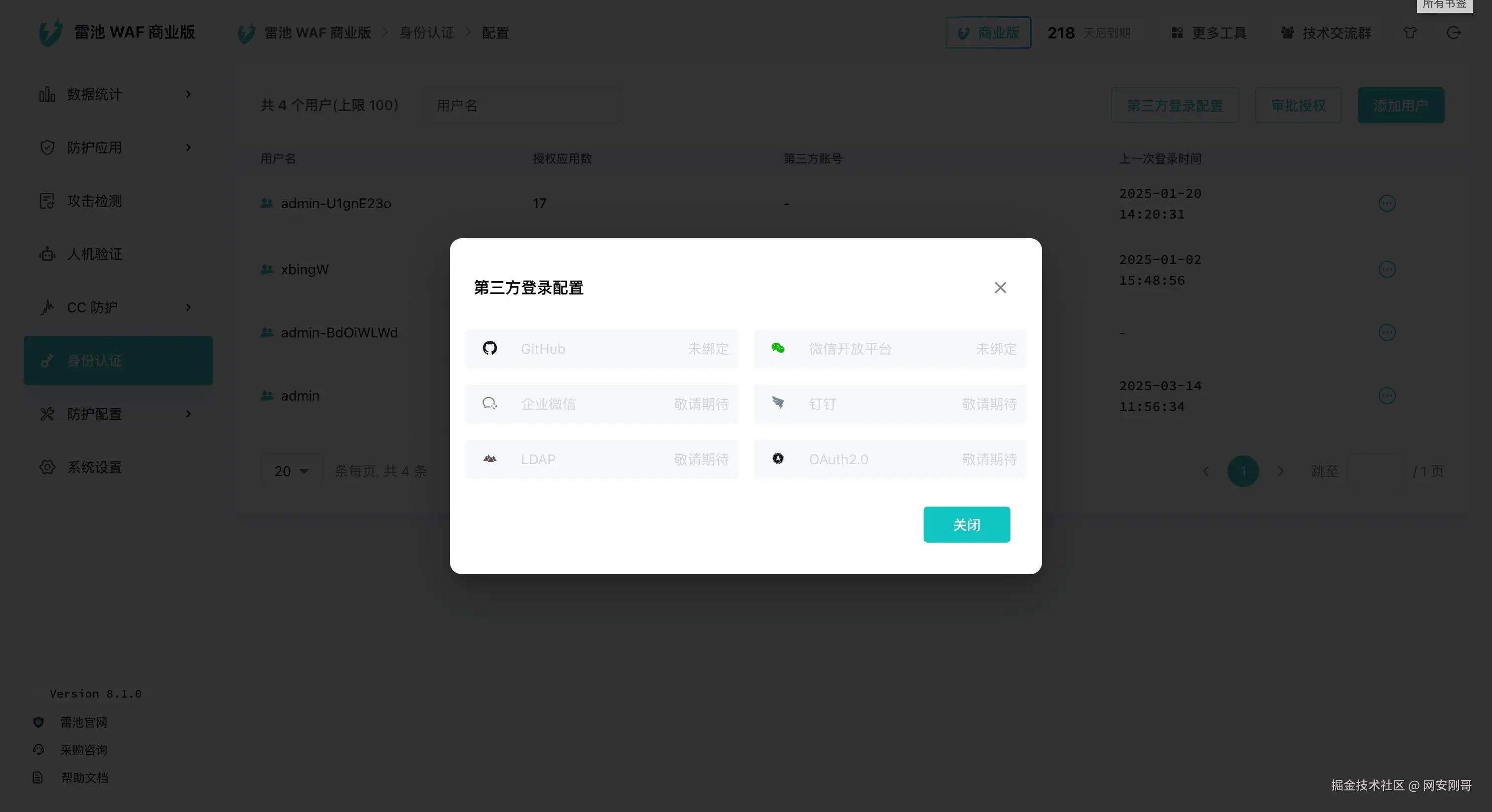This screenshot has height=812, width=1492.
Task: Click the logout icon in top bar
Action: click(x=1453, y=33)
